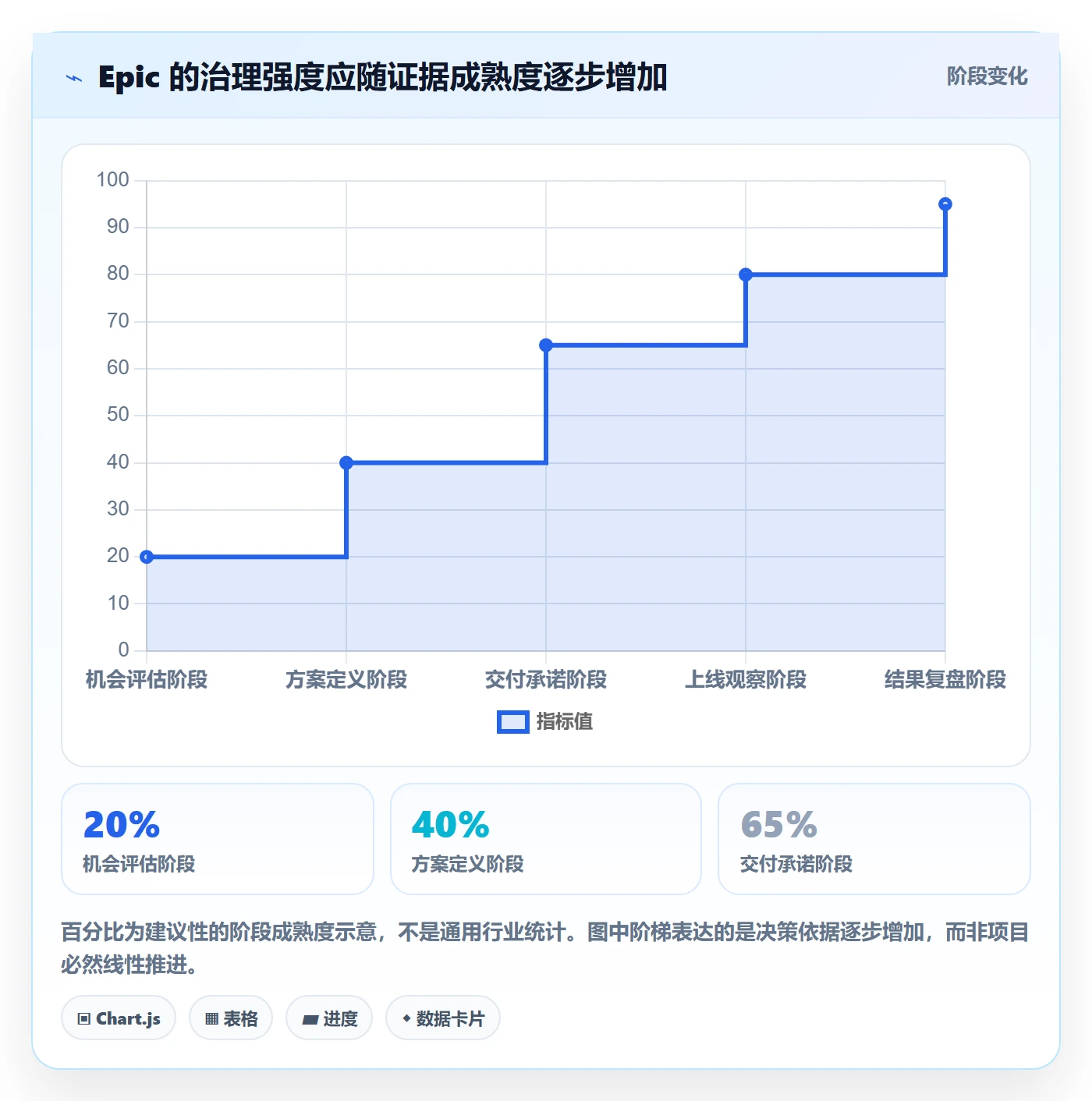The image size is (1092, 1101).
Task: Click the chart title Epic 的治理强度应随证据成熟度逐步增加
Action: click(x=382, y=77)
